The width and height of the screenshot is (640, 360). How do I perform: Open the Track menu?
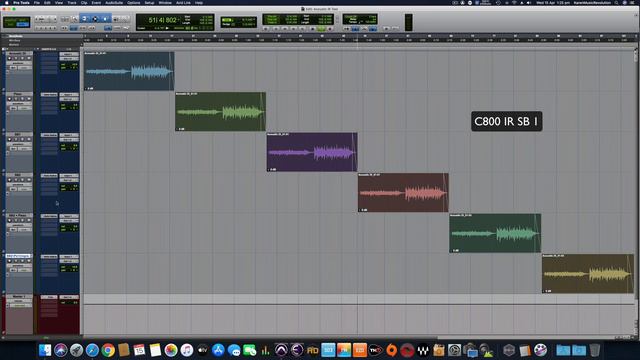click(x=72, y=2)
